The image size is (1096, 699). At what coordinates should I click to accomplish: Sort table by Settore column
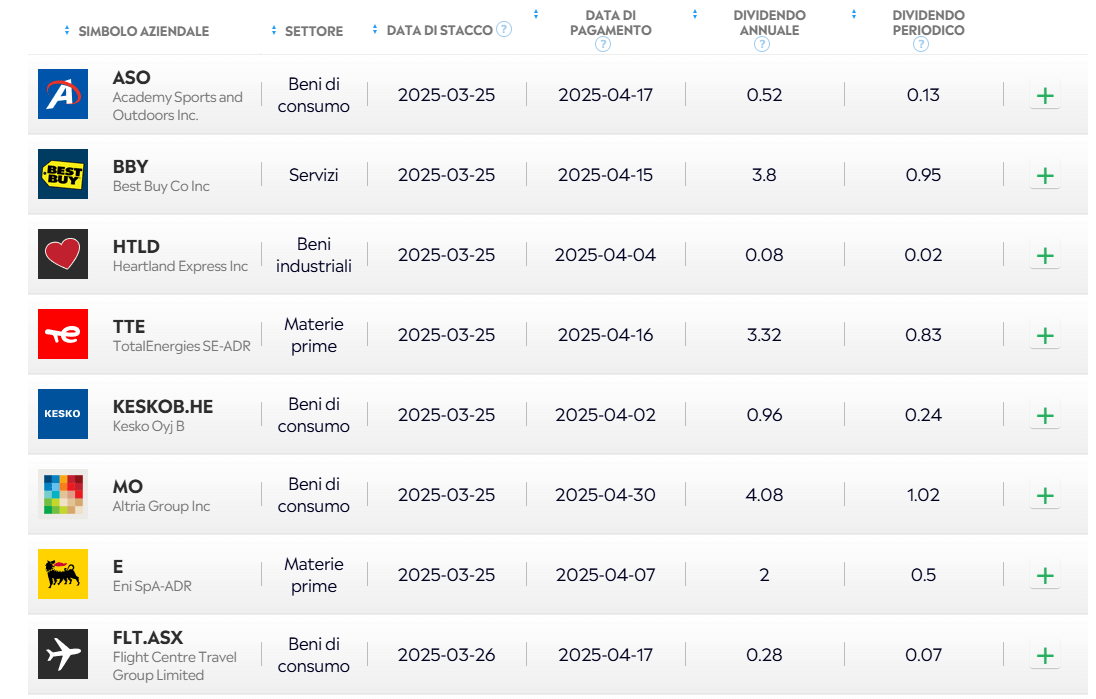[x=313, y=31]
